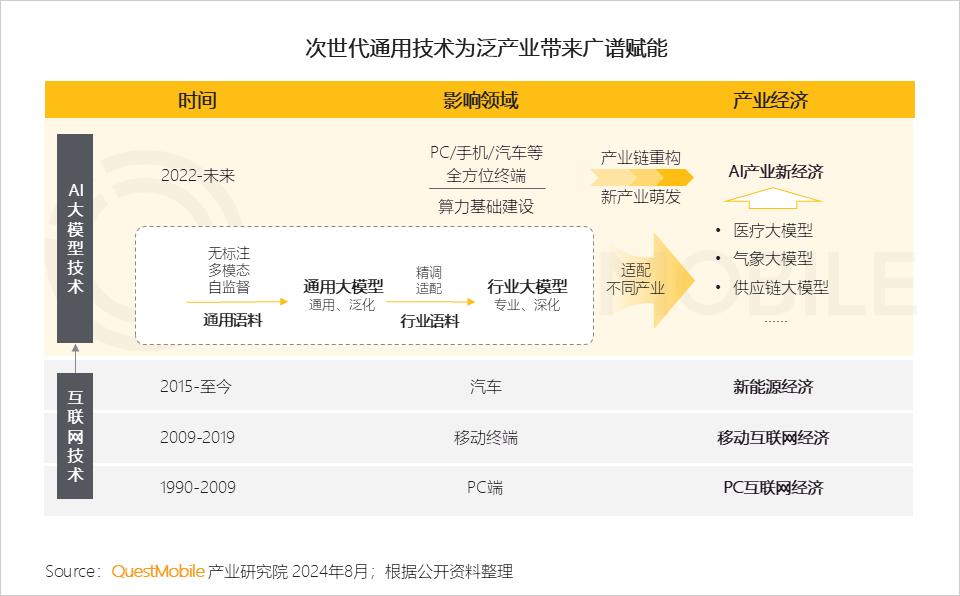Click the 行业大模型 bold label

527,286
